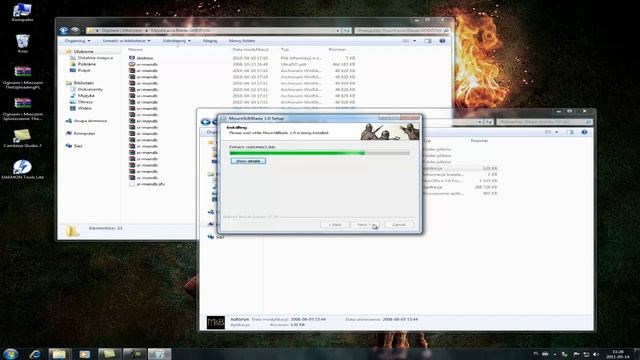640x360 pixels.
Task: Launch Camtasia Studio 7 from desktop
Action: point(22,138)
